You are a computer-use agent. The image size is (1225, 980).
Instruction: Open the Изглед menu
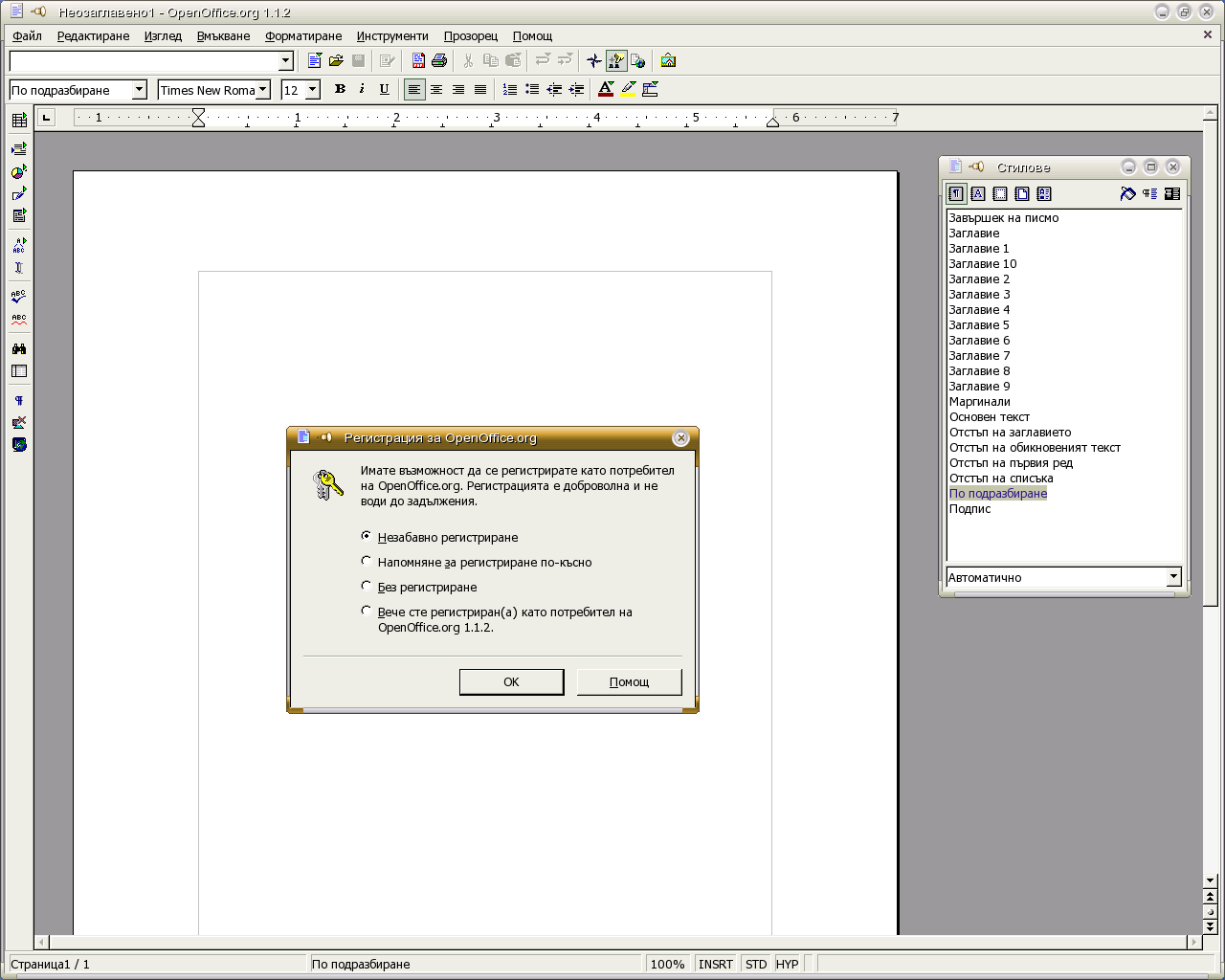click(163, 36)
